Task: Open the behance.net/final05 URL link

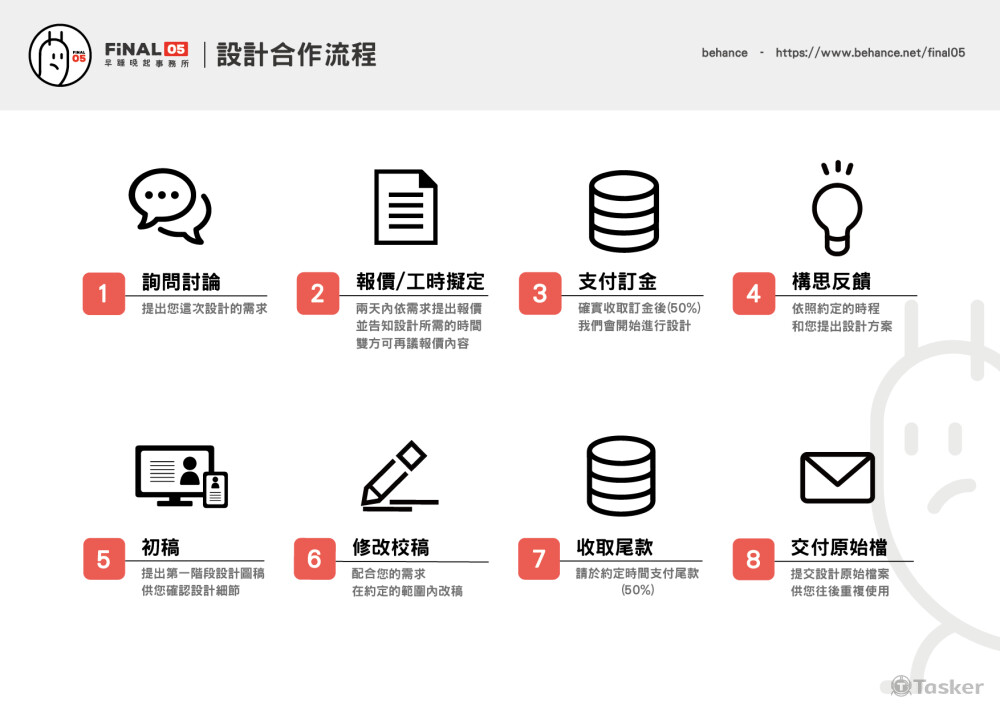Action: point(870,53)
